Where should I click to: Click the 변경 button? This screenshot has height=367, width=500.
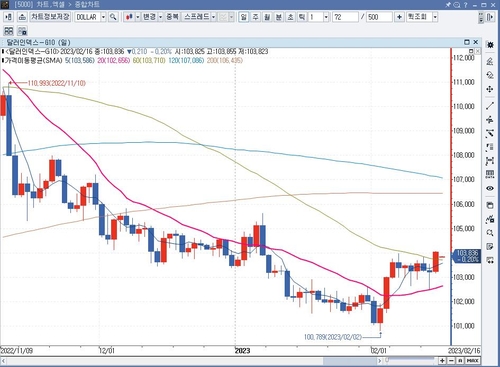[149, 17]
